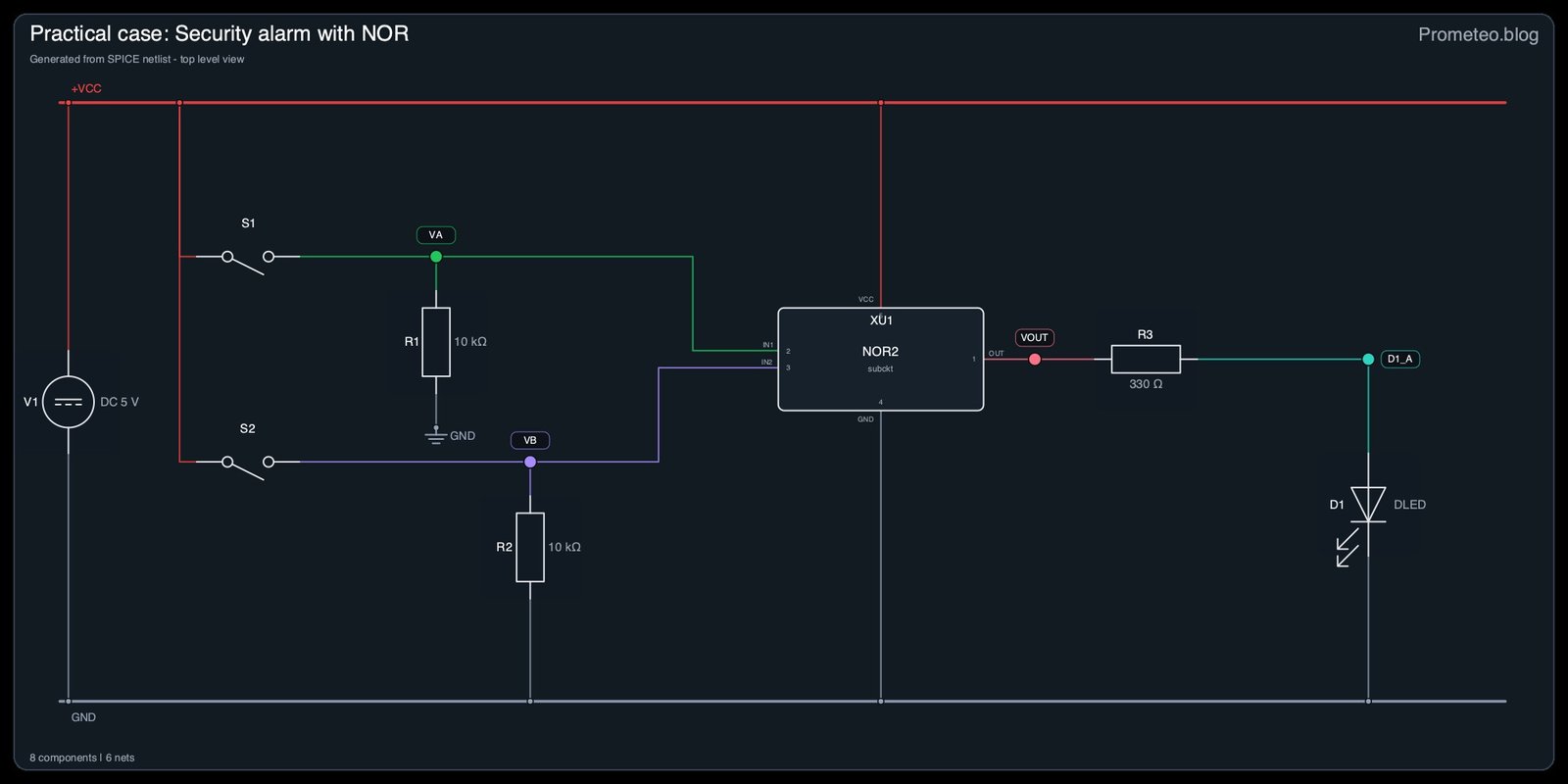Click the 'subckt' text inside NOR2 block
This screenshot has width=1568, height=784.
(880, 369)
